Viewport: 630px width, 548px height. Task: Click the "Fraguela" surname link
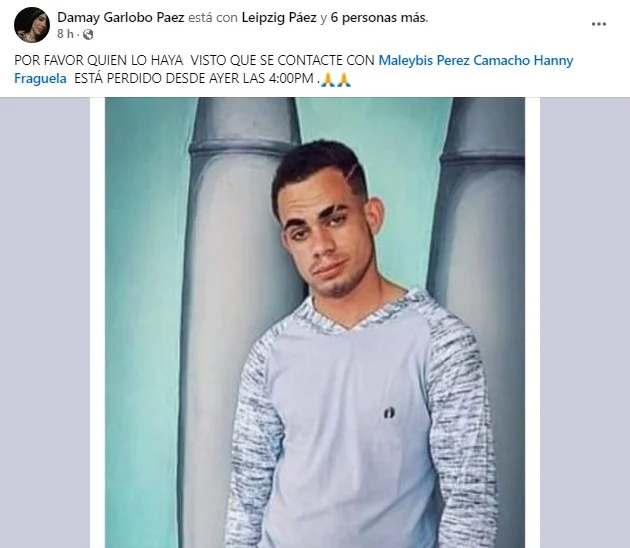(x=40, y=78)
